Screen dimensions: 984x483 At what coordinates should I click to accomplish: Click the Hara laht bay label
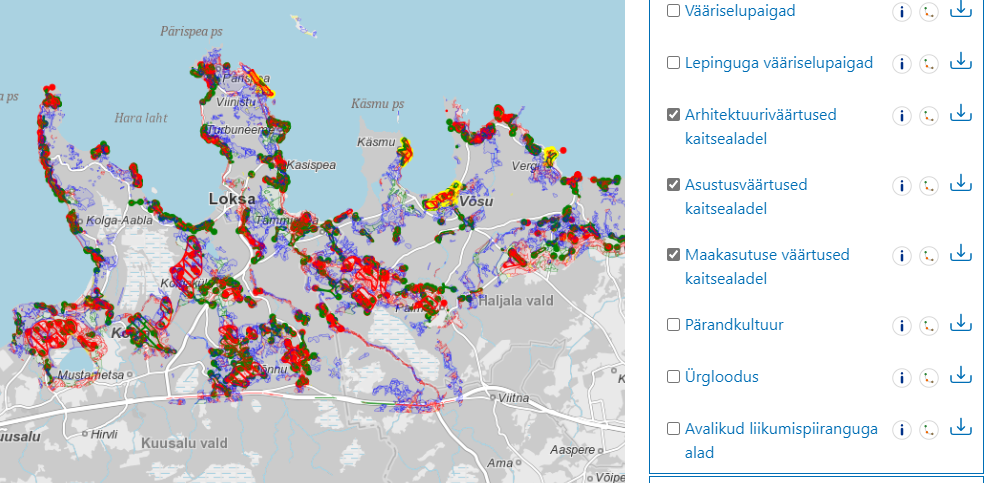coord(141,118)
